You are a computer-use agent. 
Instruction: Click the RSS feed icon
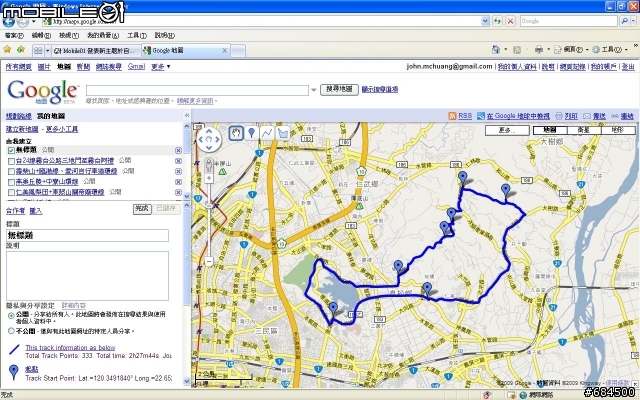pos(452,116)
